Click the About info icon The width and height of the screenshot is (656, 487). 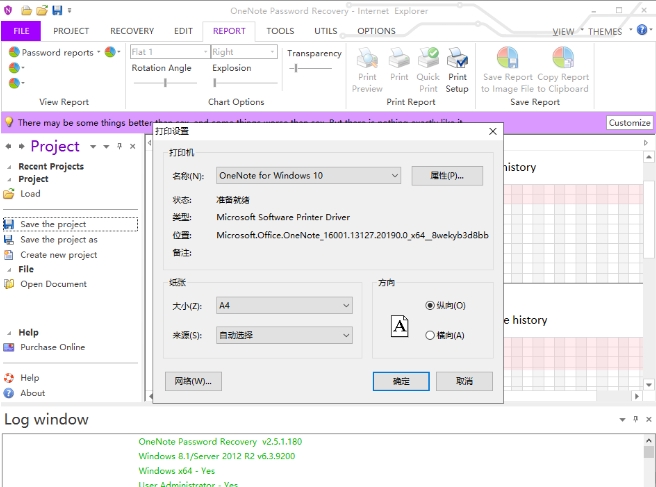(x=9, y=393)
